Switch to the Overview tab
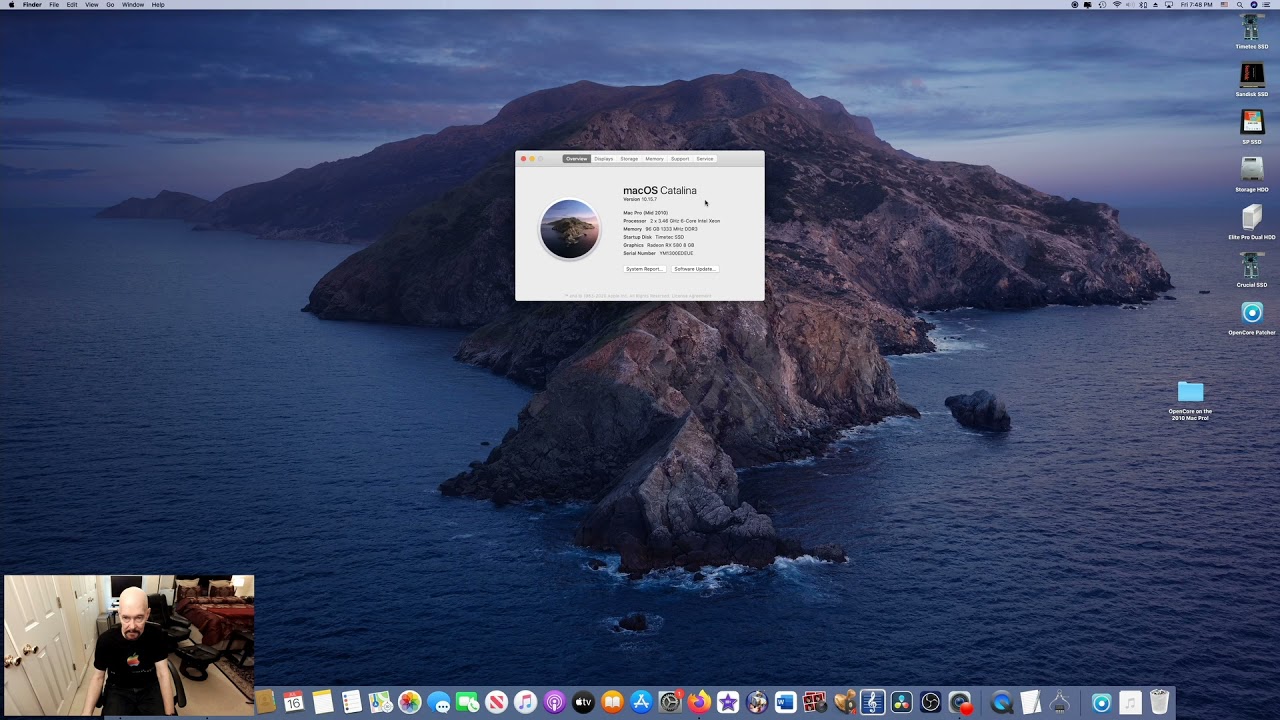This screenshot has width=1280, height=720. click(577, 159)
